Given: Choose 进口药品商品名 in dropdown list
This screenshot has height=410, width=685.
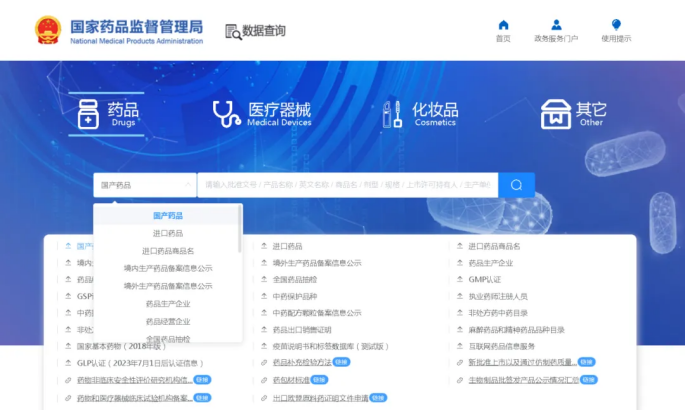Looking at the screenshot, I should pyautogui.click(x=168, y=251).
